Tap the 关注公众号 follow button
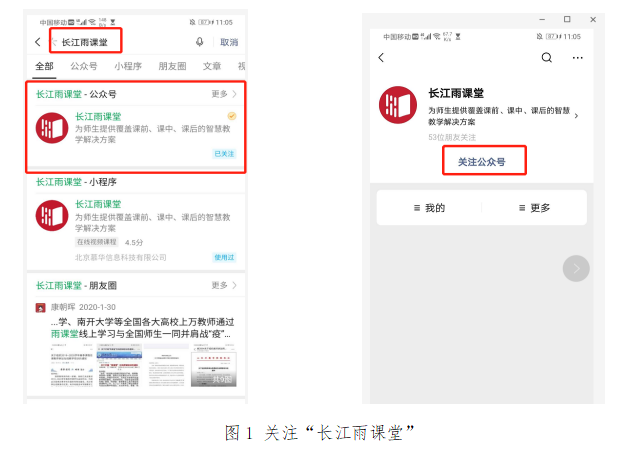The height and width of the screenshot is (451, 636). (x=484, y=161)
